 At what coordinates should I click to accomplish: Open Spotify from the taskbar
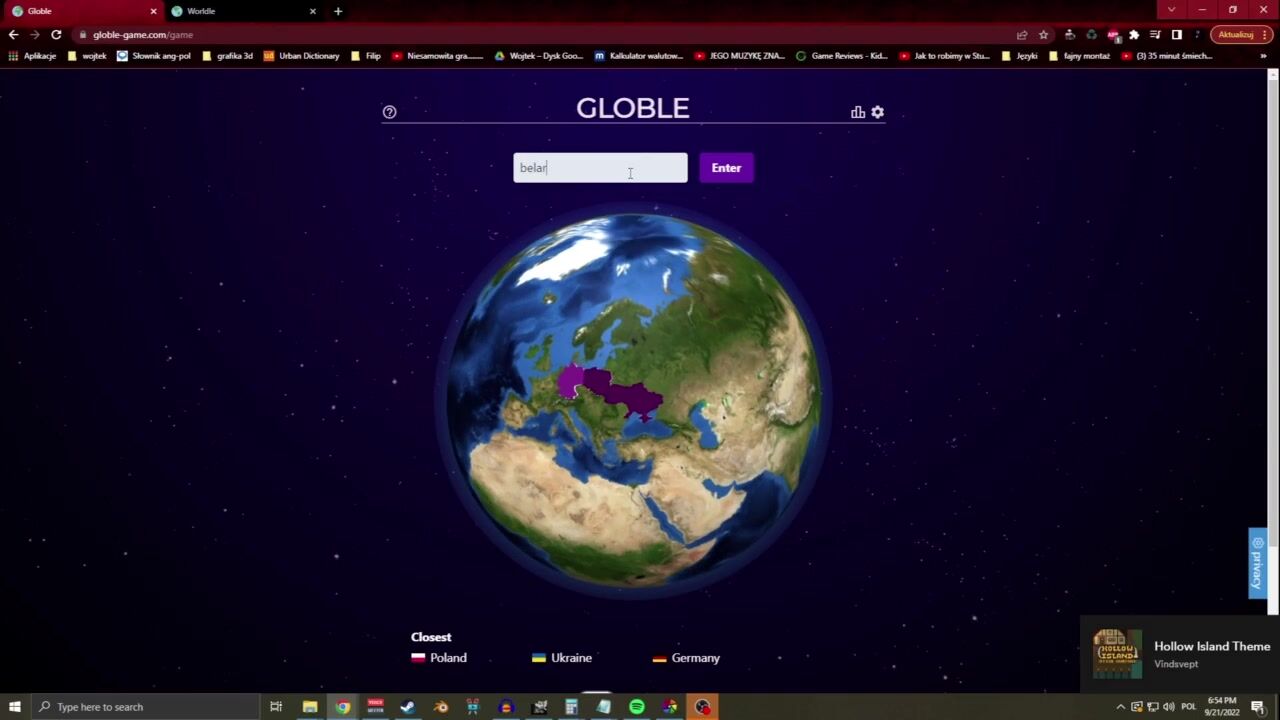[637, 707]
